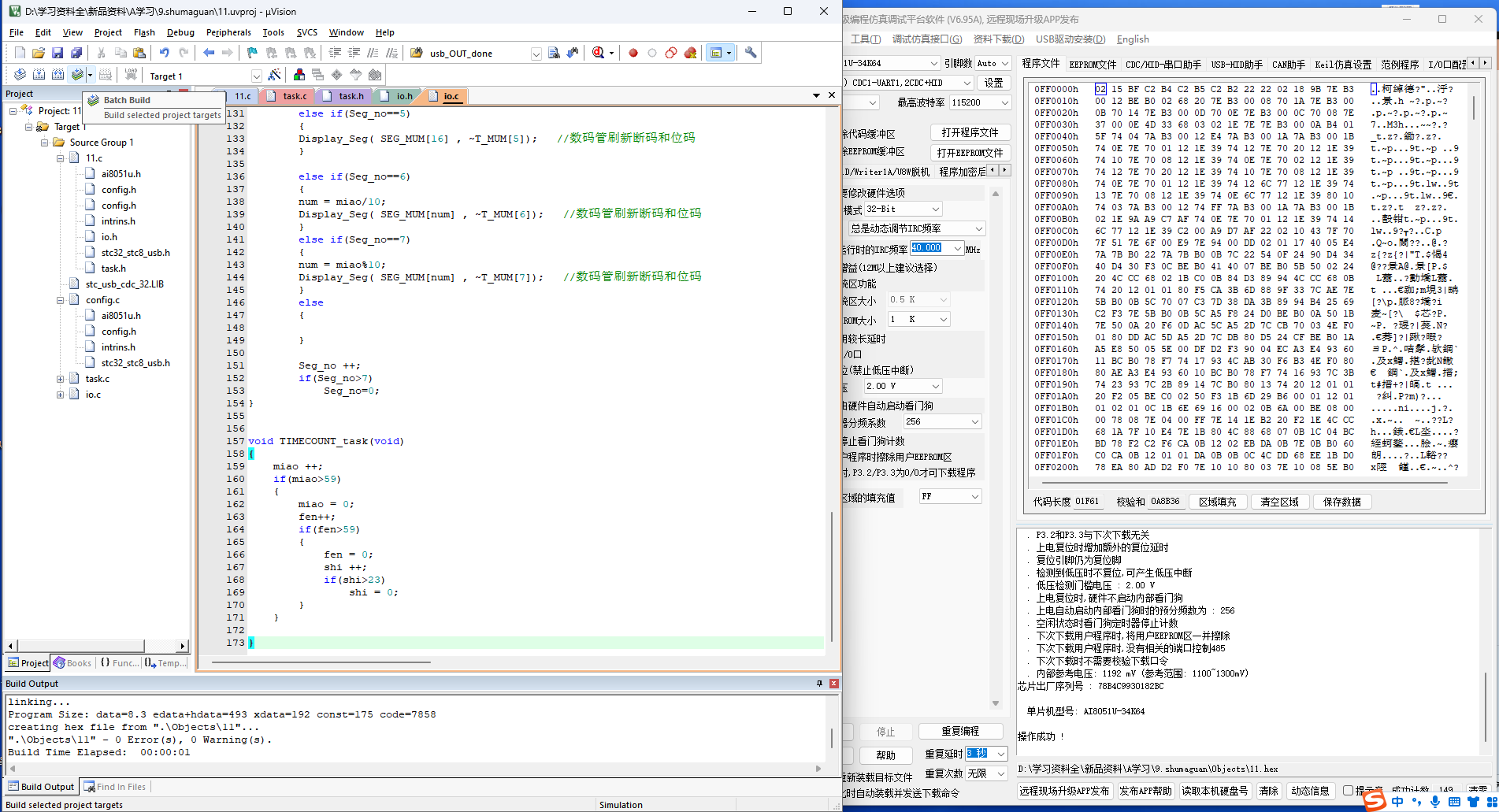Open the Configuration wrench icon

pyautogui.click(x=751, y=53)
